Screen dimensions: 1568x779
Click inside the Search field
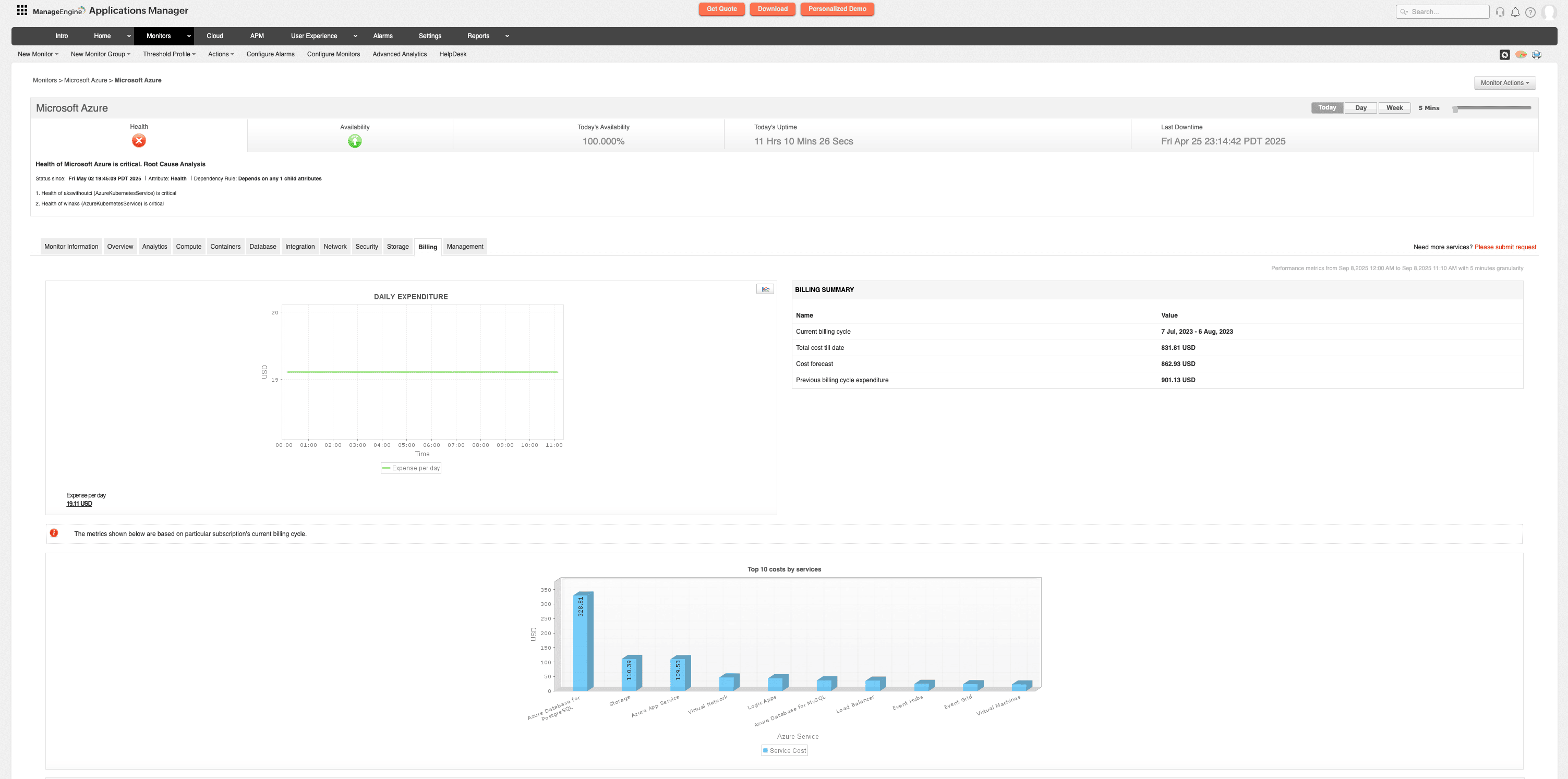tap(1442, 11)
